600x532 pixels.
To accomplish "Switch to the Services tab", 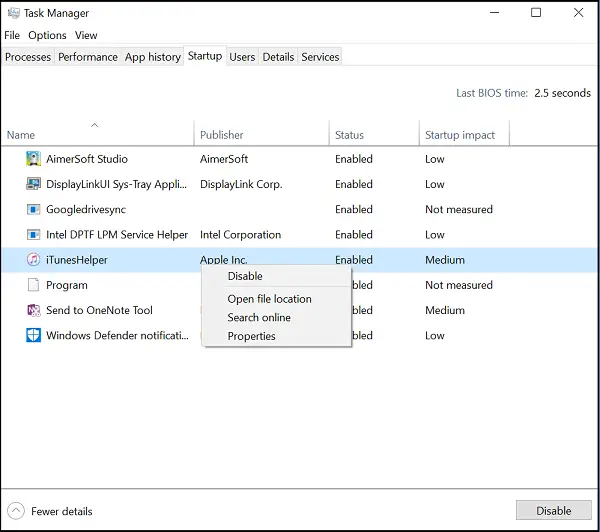I will [x=320, y=57].
